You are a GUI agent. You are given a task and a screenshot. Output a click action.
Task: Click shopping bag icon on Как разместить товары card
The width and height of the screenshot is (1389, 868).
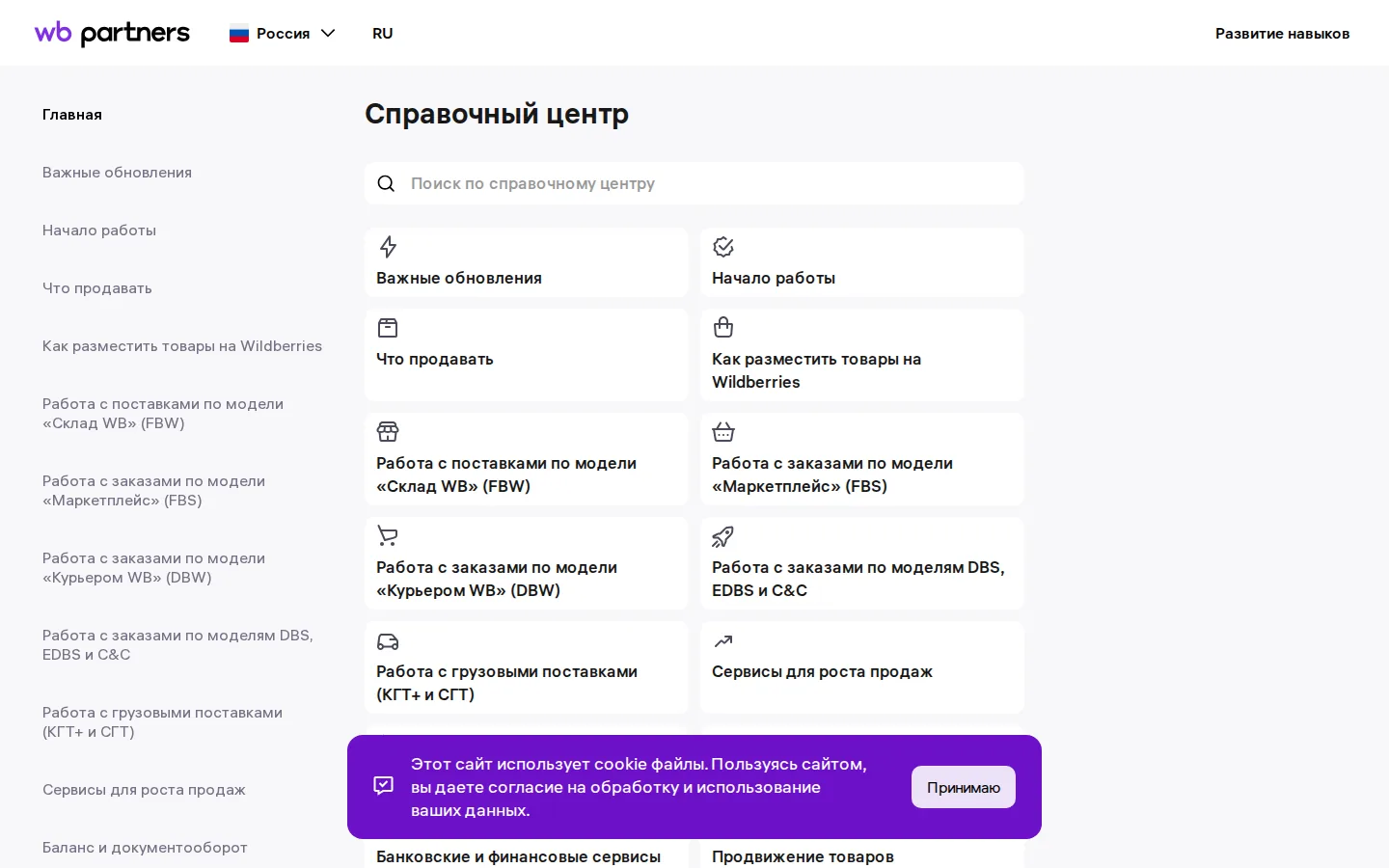click(723, 328)
